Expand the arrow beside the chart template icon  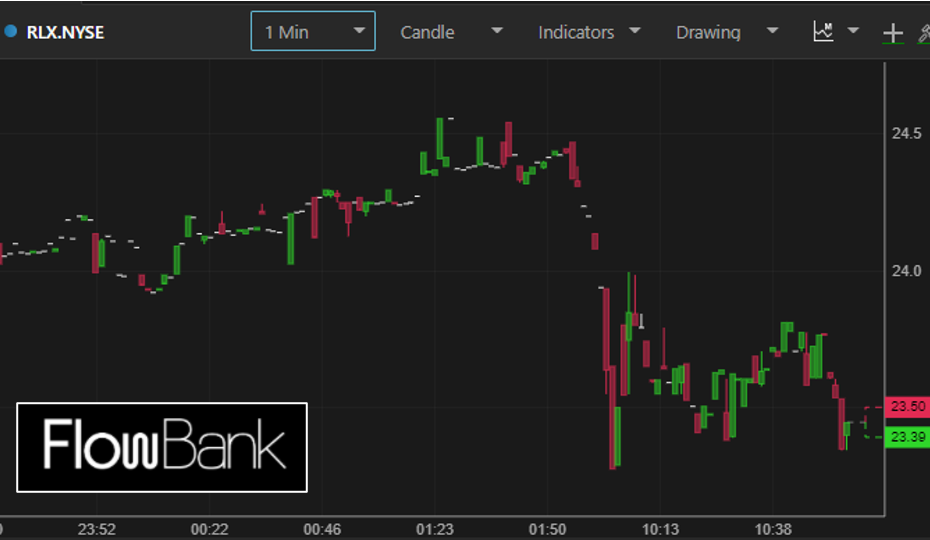(853, 31)
